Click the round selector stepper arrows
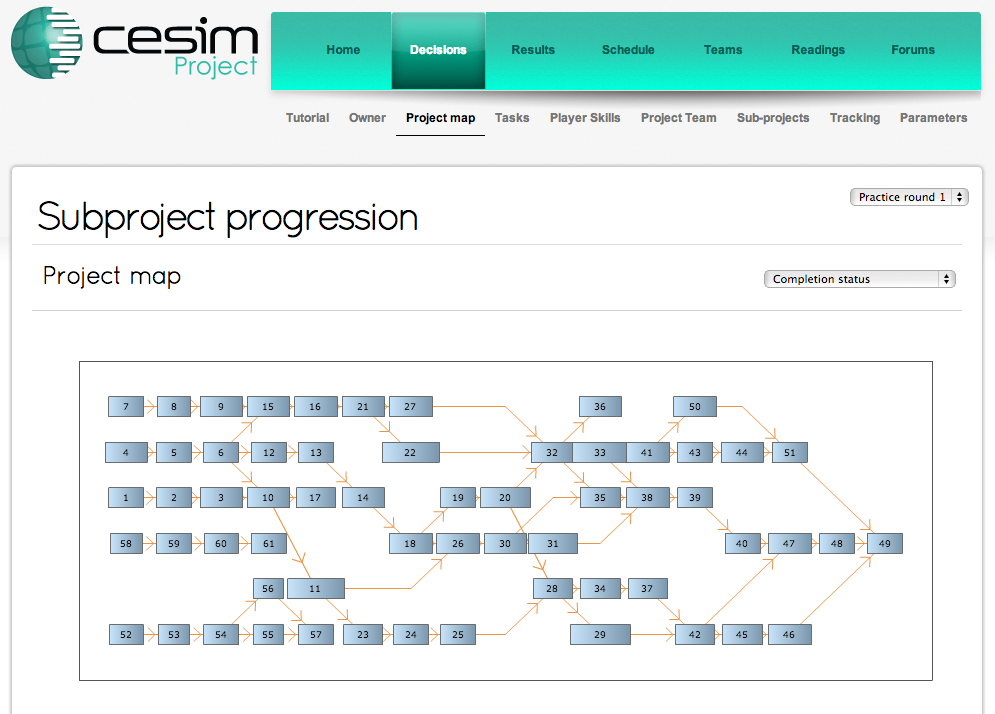Viewport: 995px width, 714px height. pyautogui.click(x=958, y=197)
